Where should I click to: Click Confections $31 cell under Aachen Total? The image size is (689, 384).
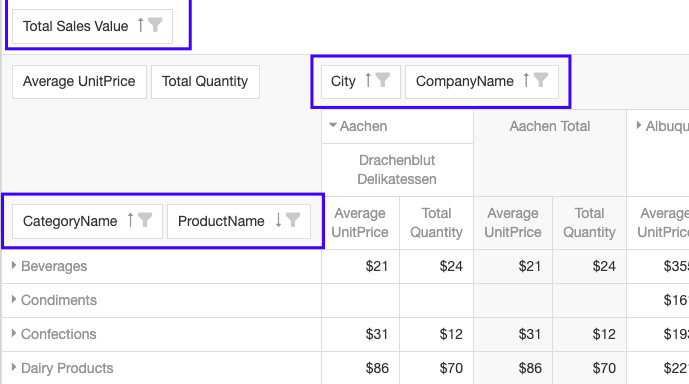coord(513,334)
